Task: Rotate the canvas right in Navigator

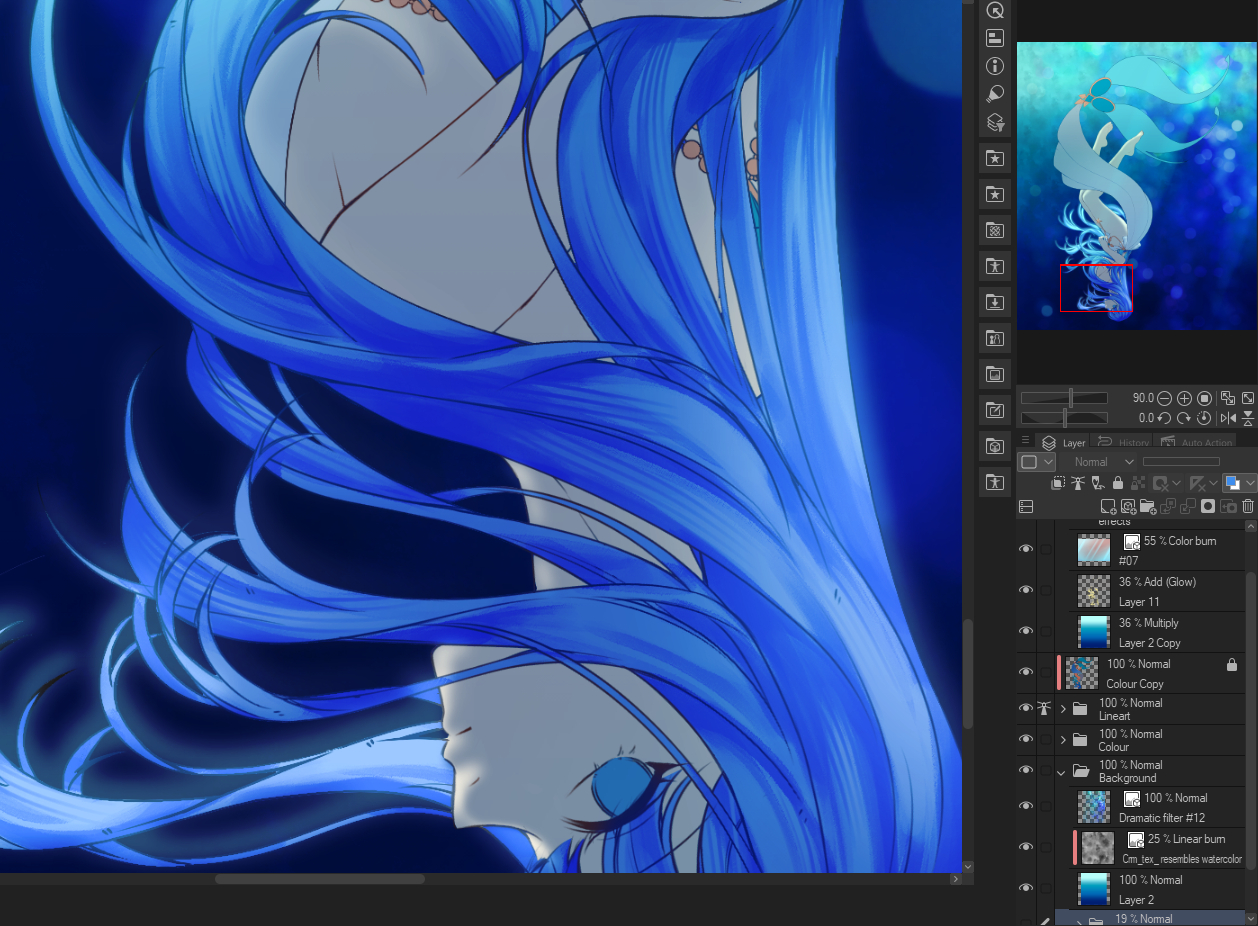Action: (1184, 418)
